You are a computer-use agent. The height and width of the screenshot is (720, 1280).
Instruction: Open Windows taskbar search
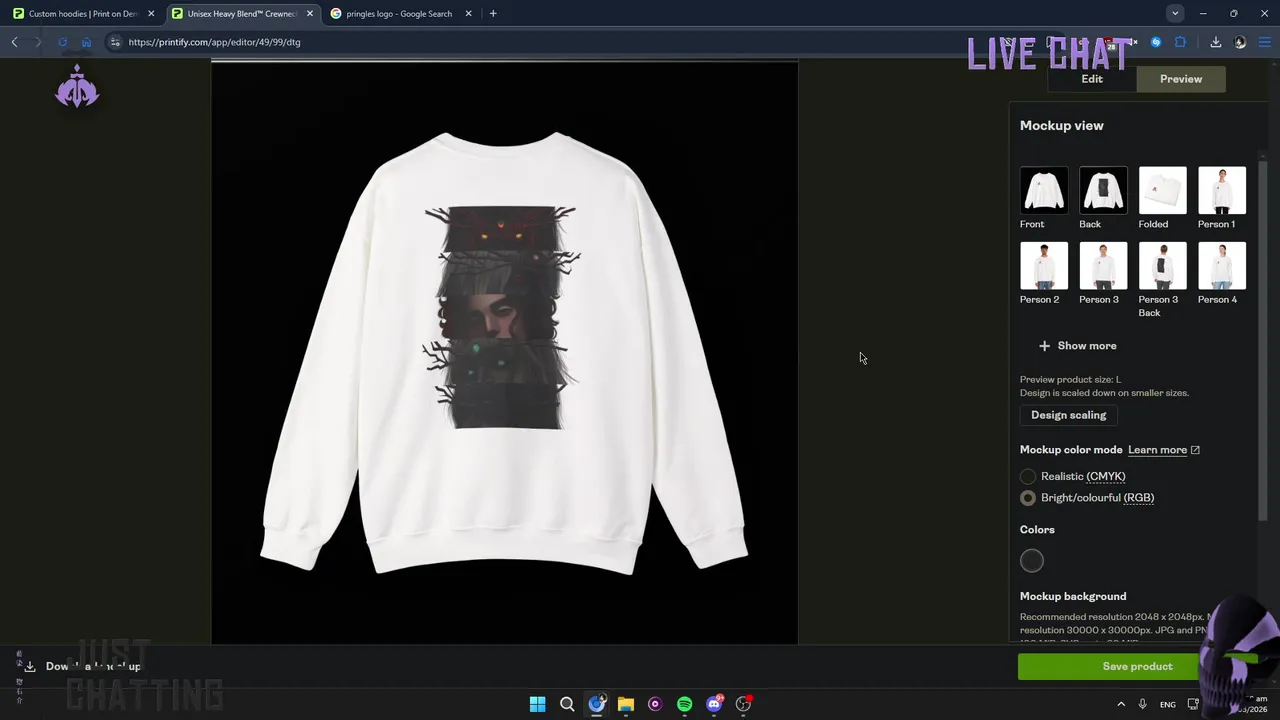click(x=567, y=704)
